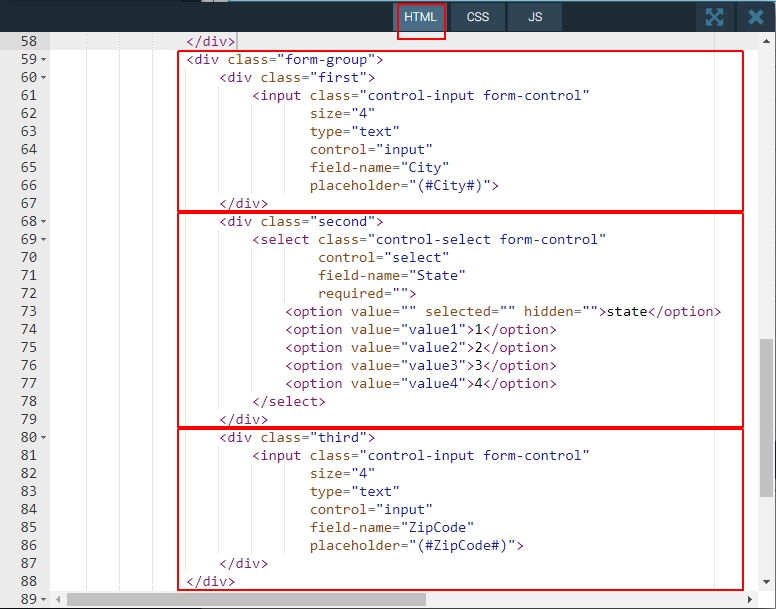Click select class="control-select form-control" line
This screenshot has width=776, height=609.
click(x=429, y=239)
